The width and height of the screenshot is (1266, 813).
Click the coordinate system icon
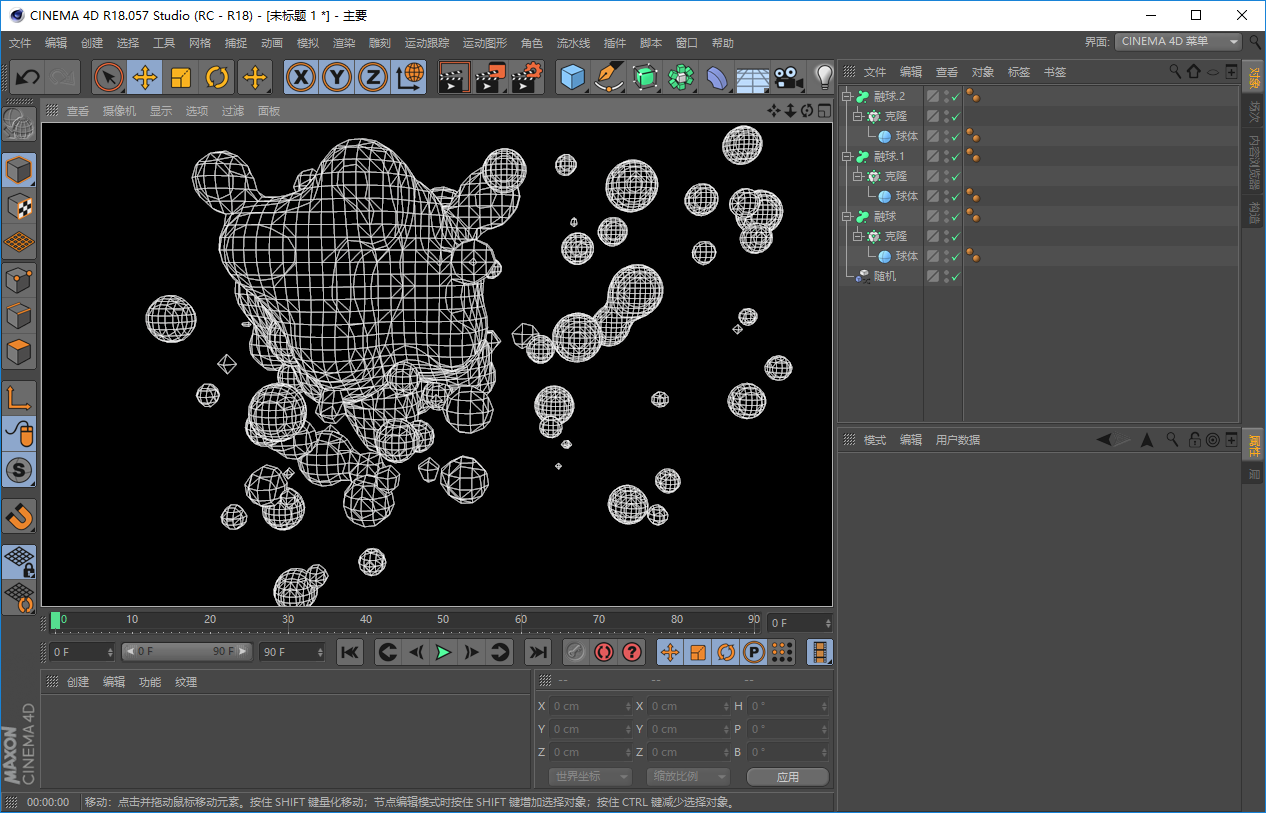(x=409, y=77)
